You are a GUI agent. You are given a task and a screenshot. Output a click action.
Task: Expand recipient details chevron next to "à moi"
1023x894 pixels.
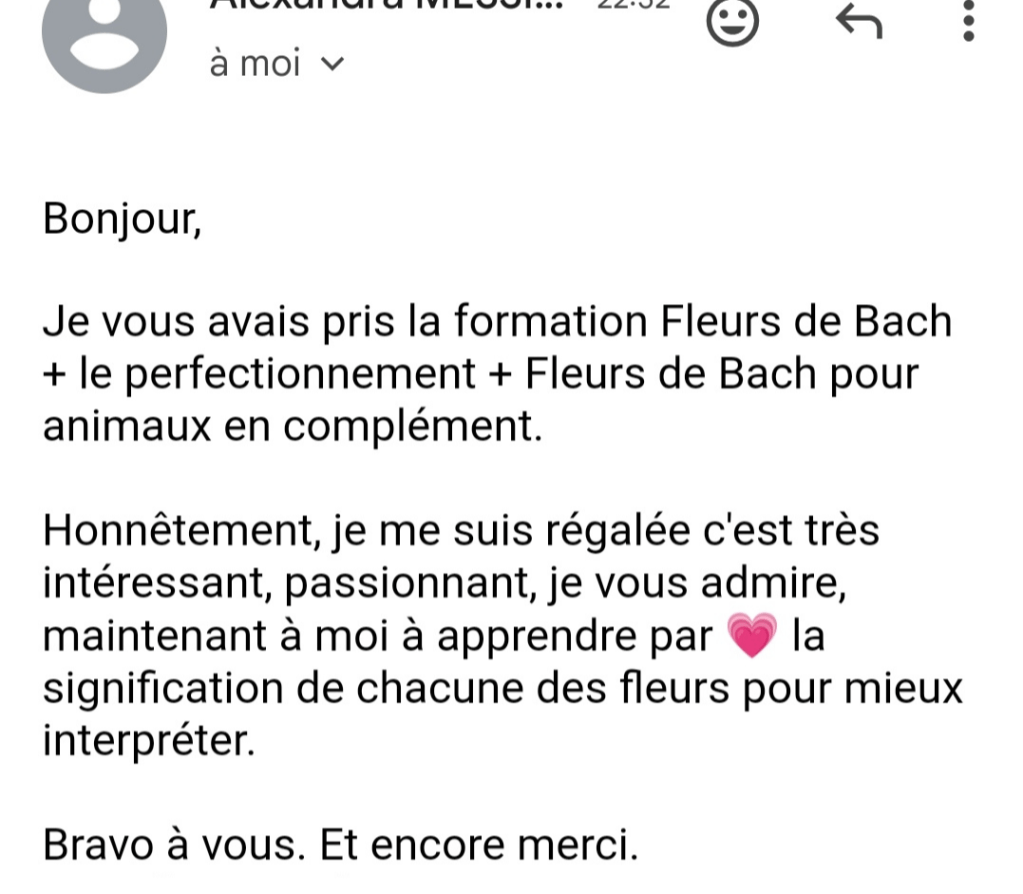coord(333,64)
